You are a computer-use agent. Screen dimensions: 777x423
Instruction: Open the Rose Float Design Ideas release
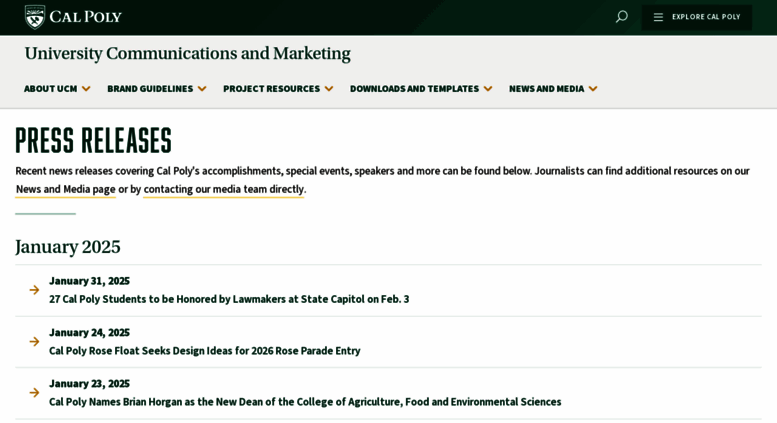click(205, 351)
